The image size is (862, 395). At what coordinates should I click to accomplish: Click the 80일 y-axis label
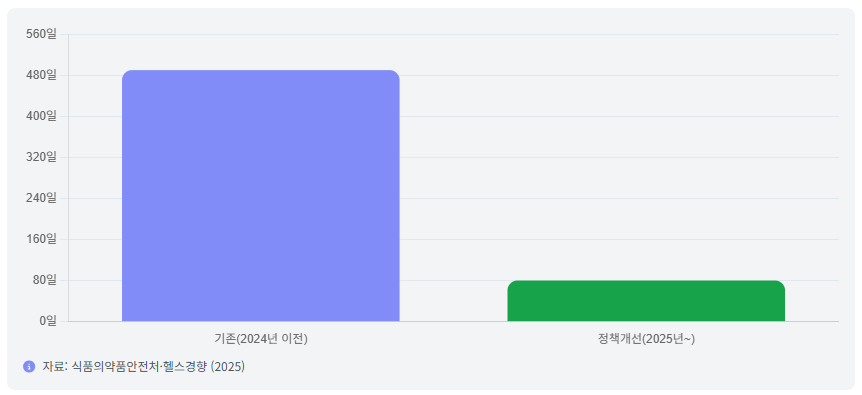coord(44,280)
